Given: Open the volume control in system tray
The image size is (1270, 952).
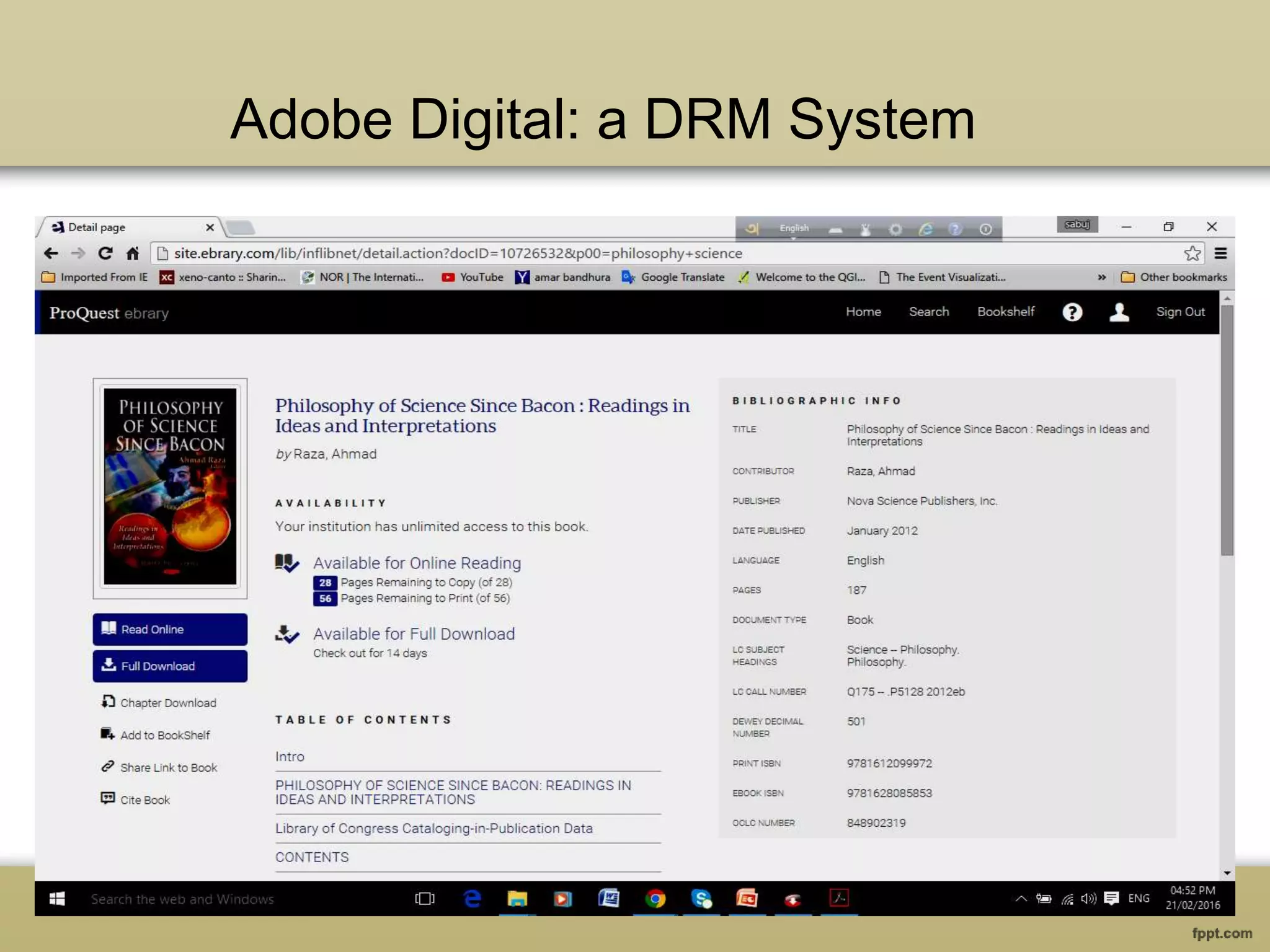Looking at the screenshot, I should click(x=1089, y=899).
